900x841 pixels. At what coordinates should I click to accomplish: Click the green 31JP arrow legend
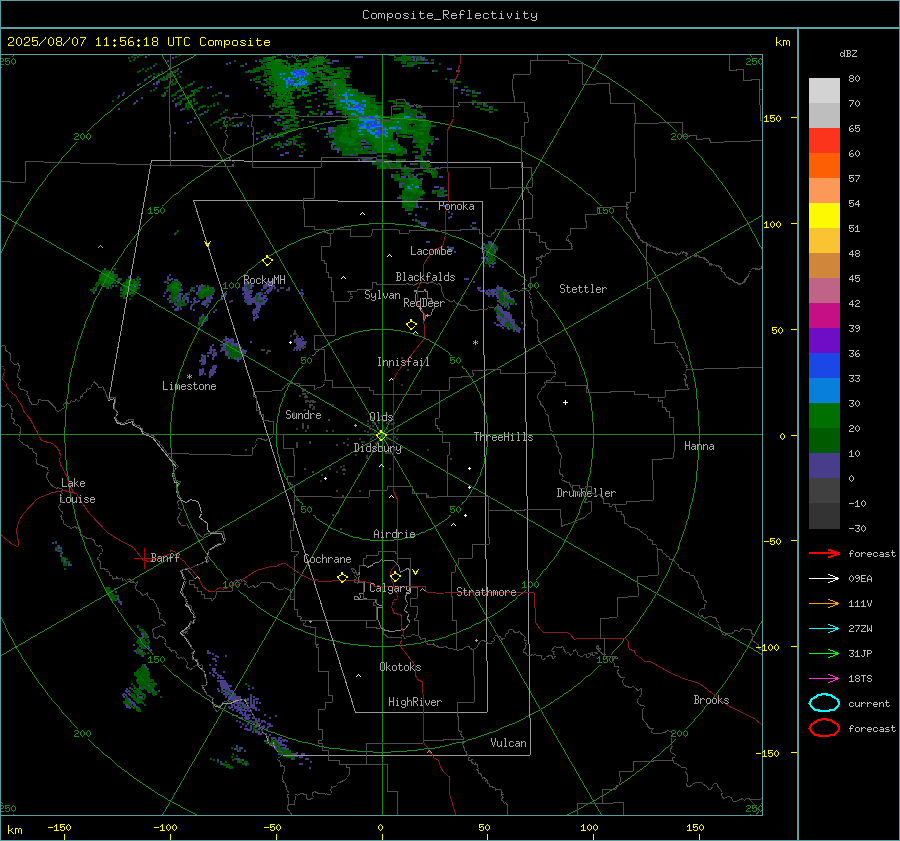coord(824,653)
